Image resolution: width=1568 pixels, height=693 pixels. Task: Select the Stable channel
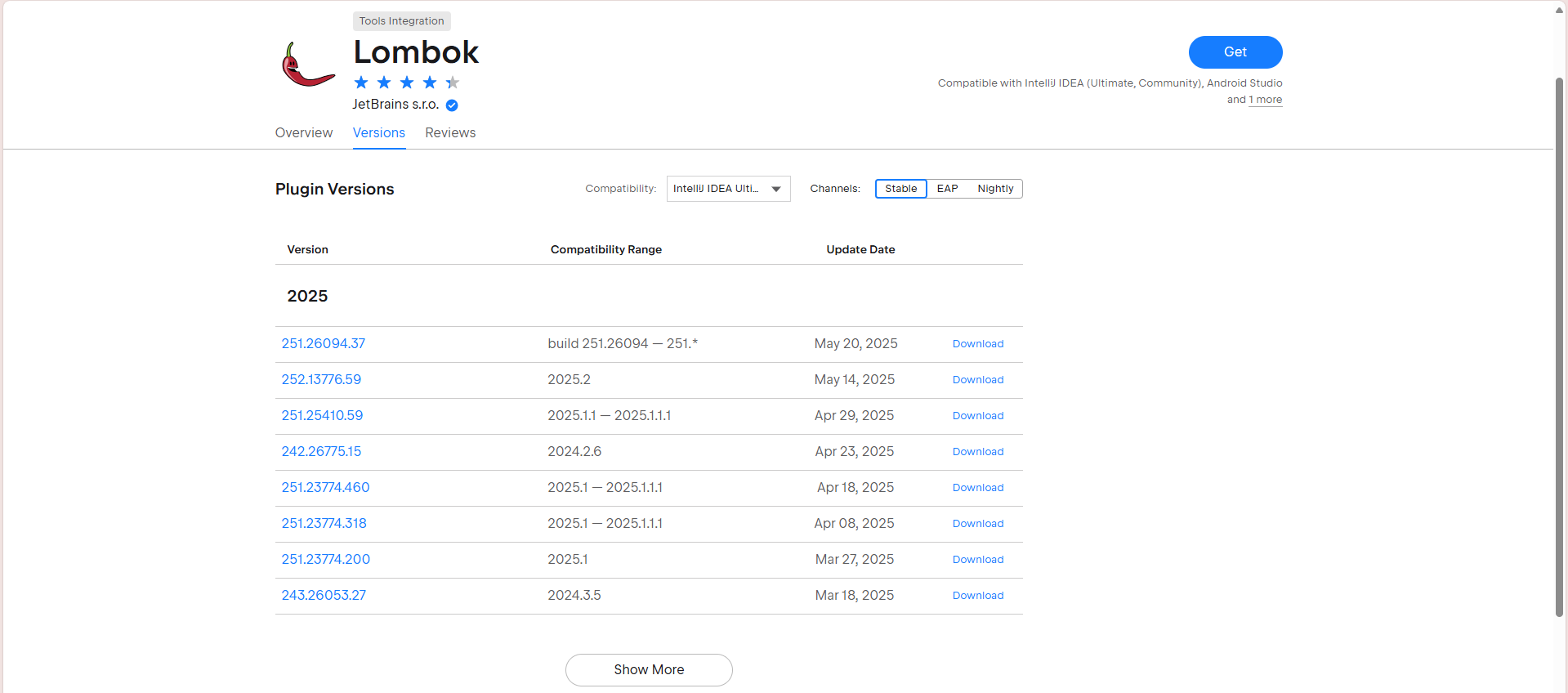coord(901,189)
